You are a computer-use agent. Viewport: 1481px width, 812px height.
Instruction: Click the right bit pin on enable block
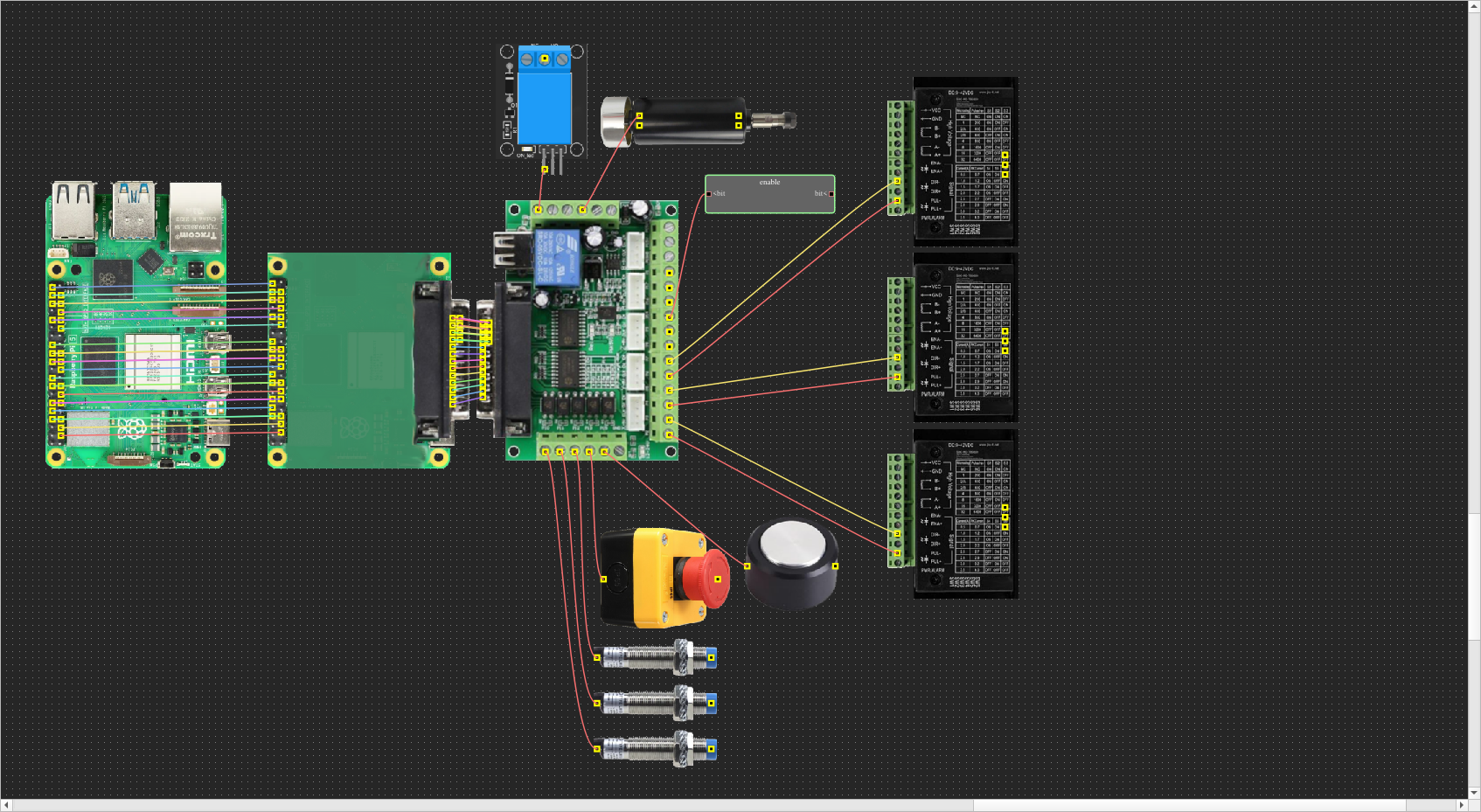(x=831, y=194)
